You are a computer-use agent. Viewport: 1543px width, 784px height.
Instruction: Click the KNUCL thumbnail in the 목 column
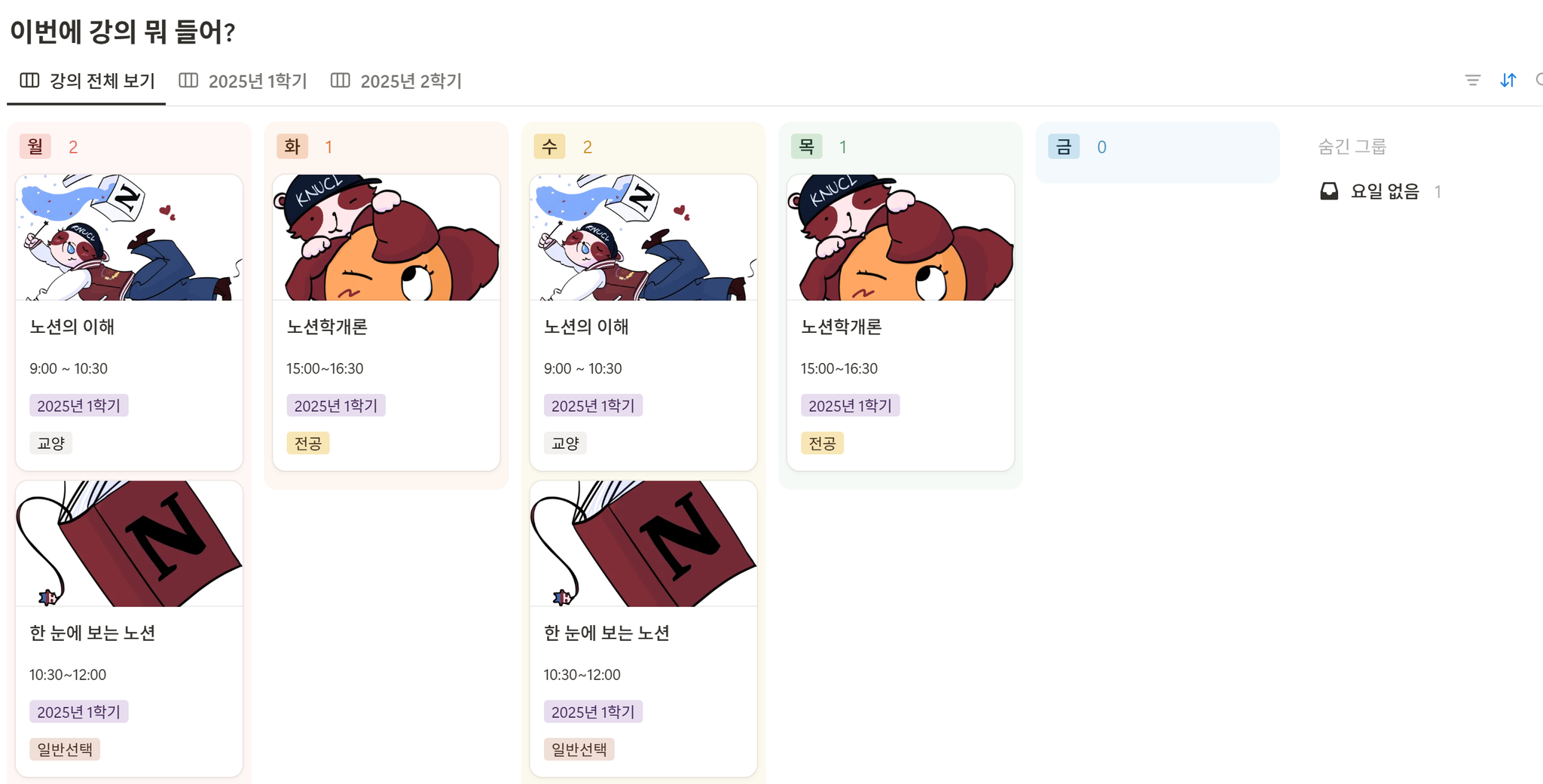pyautogui.click(x=900, y=237)
